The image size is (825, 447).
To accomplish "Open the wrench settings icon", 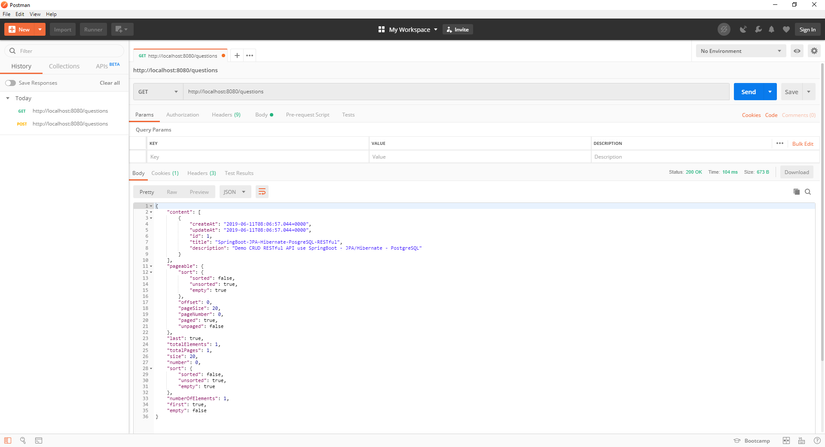I will (758, 29).
